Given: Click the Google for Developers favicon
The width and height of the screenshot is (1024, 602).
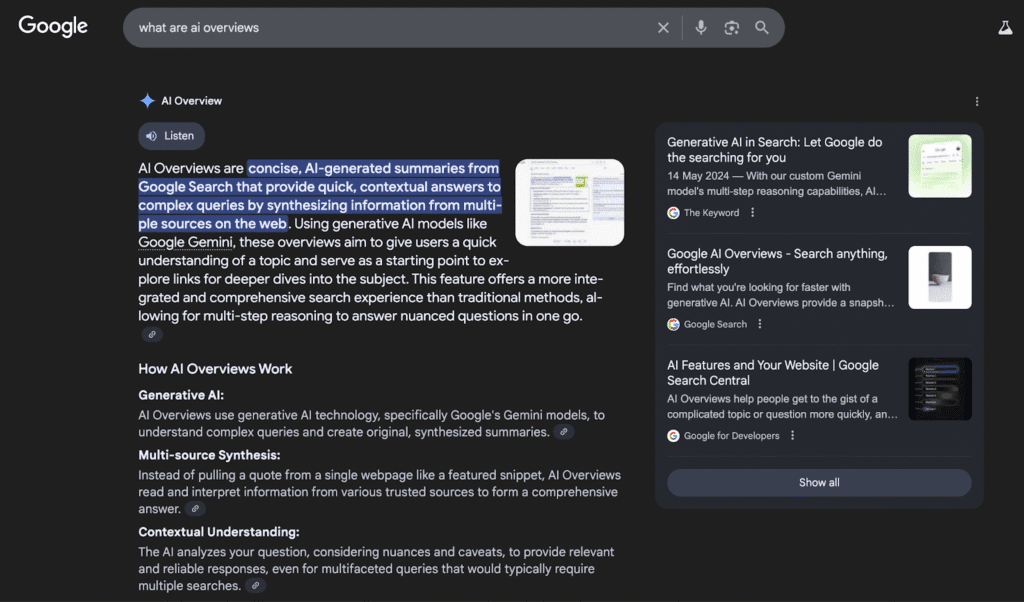Looking at the screenshot, I should [x=673, y=436].
